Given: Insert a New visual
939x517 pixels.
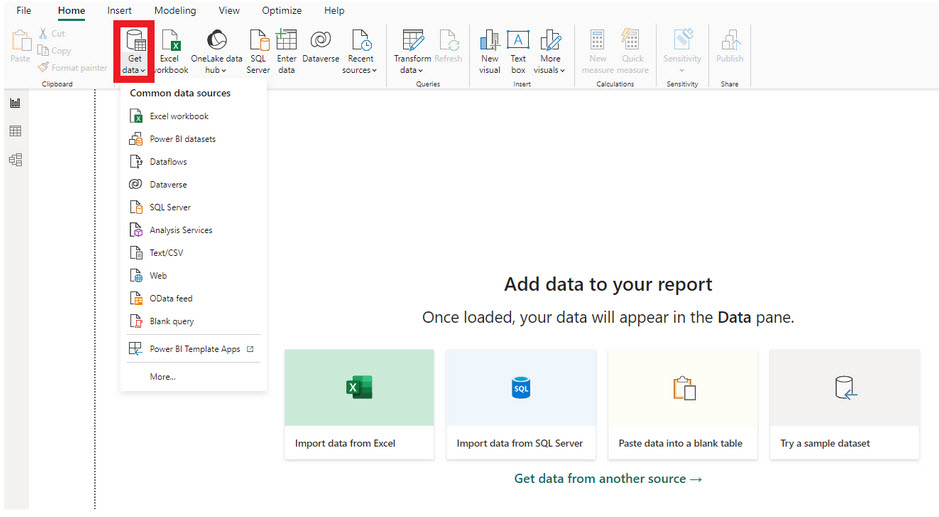Looking at the screenshot, I should [489, 52].
